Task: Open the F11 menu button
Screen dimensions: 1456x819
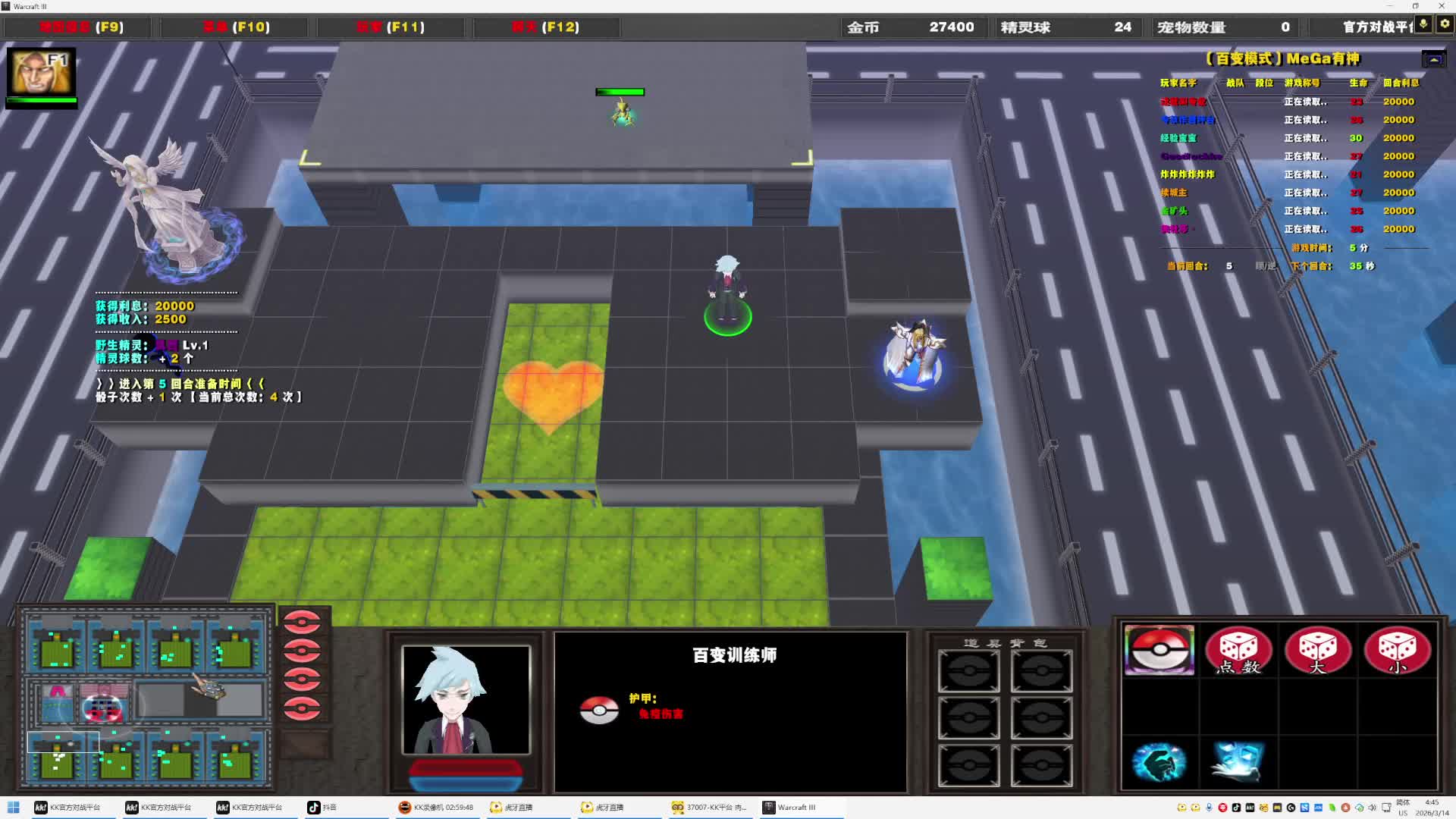Action: pos(391,27)
